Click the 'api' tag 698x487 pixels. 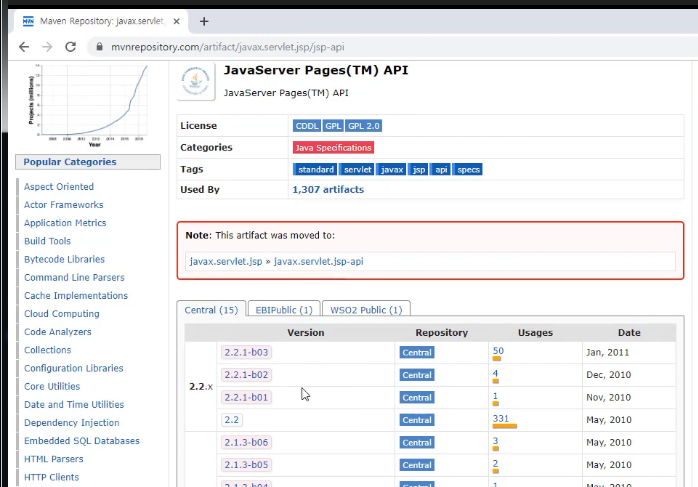[441, 170]
